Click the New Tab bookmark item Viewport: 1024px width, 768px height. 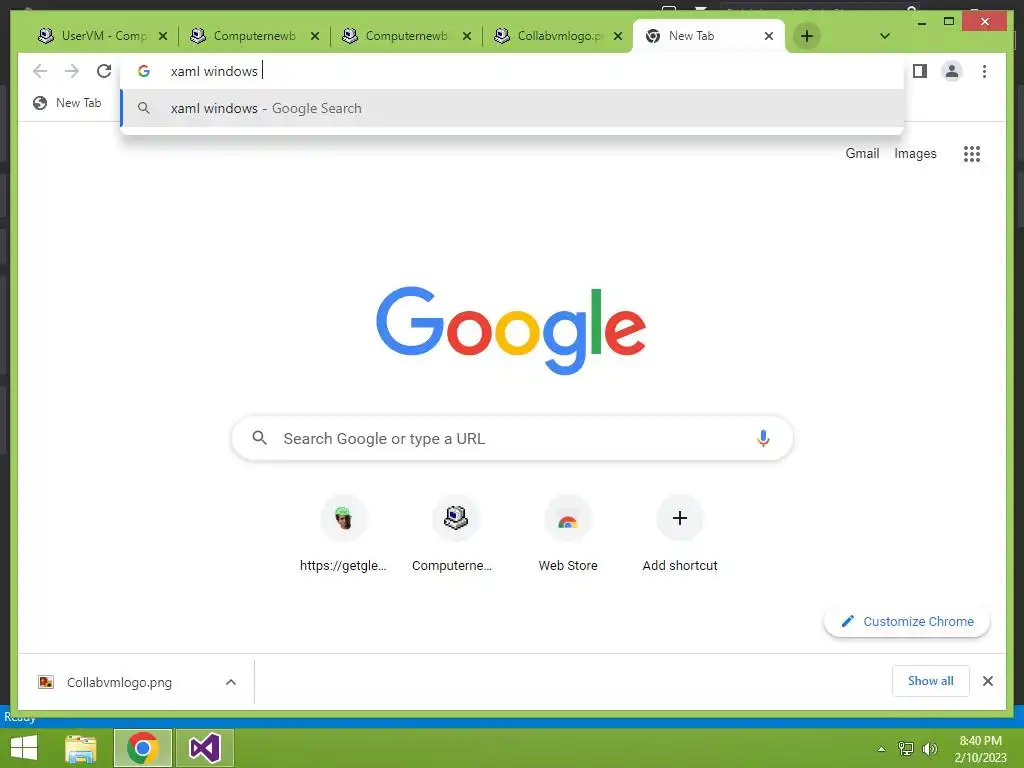(67, 103)
